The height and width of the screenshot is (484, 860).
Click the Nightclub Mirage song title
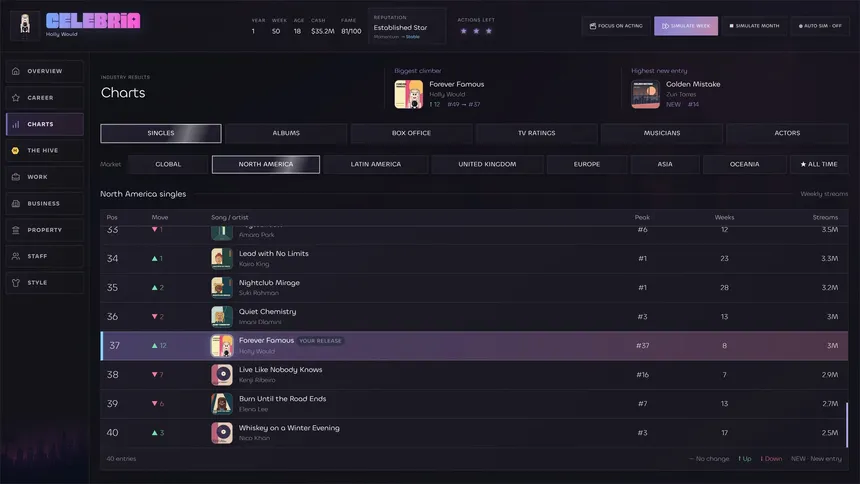click(x=269, y=283)
